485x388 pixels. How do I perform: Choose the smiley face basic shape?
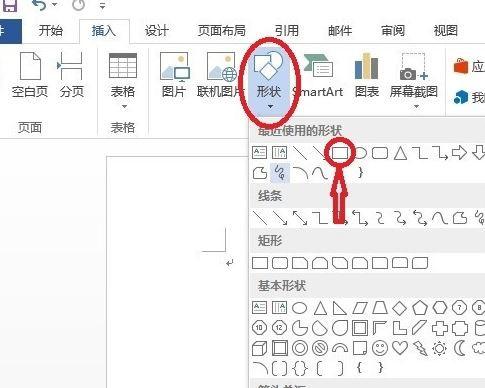[380, 349]
